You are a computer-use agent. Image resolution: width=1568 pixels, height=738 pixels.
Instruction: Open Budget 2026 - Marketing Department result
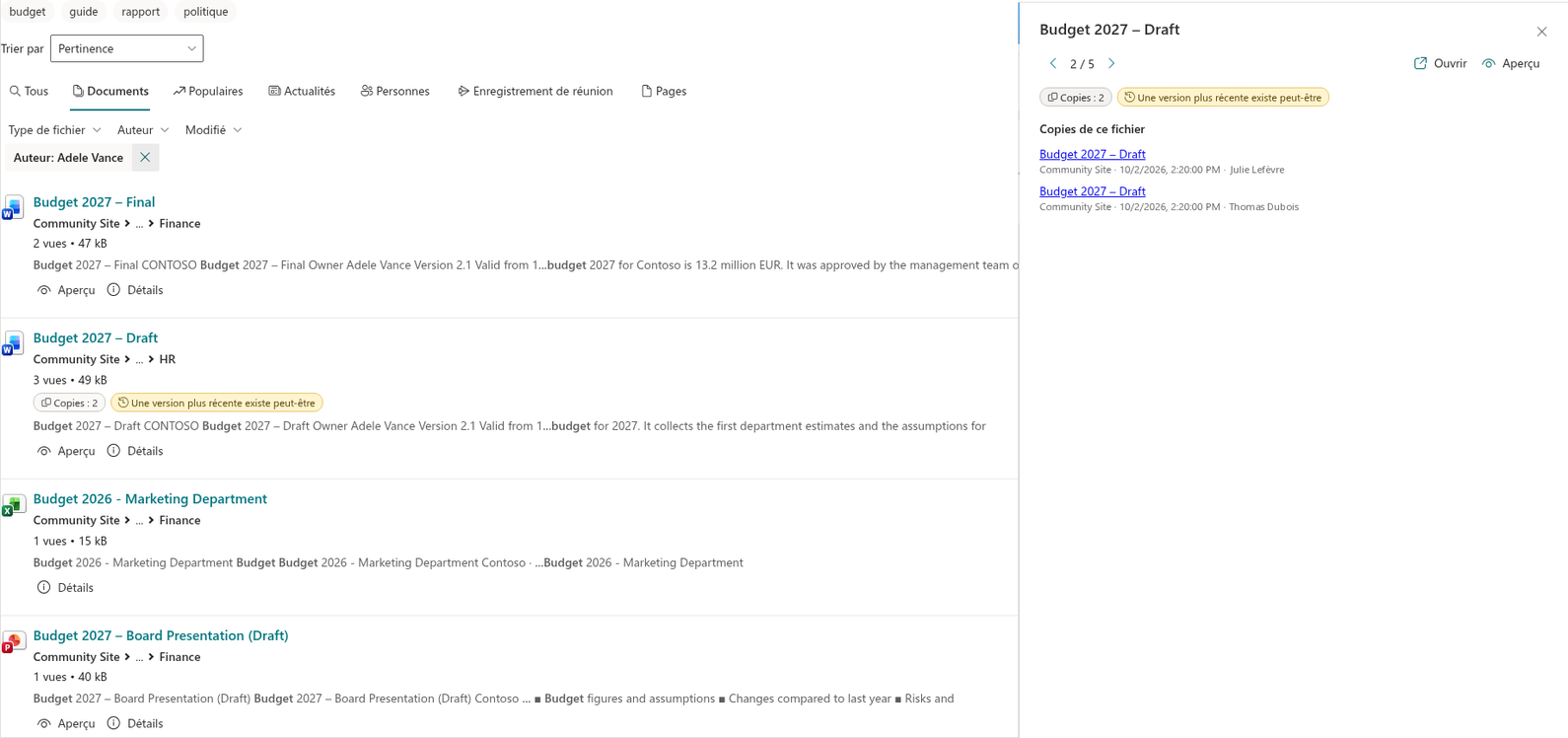point(150,499)
